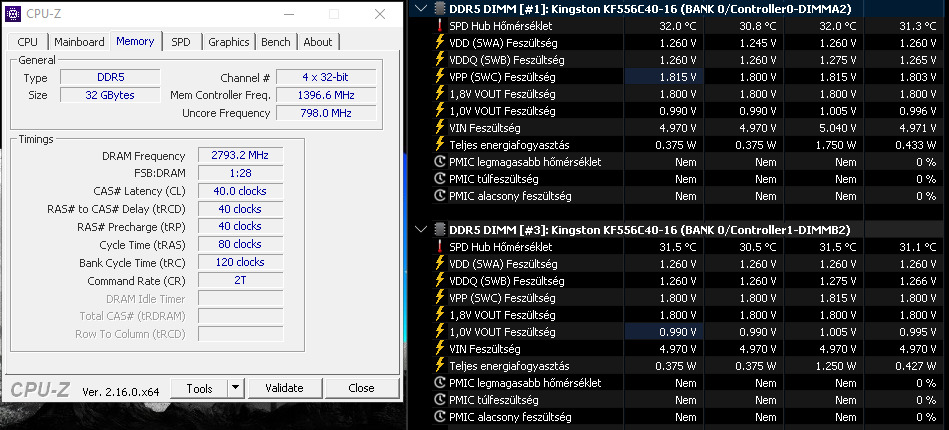
Task: Open the Mainboard tab
Action: pos(79,42)
